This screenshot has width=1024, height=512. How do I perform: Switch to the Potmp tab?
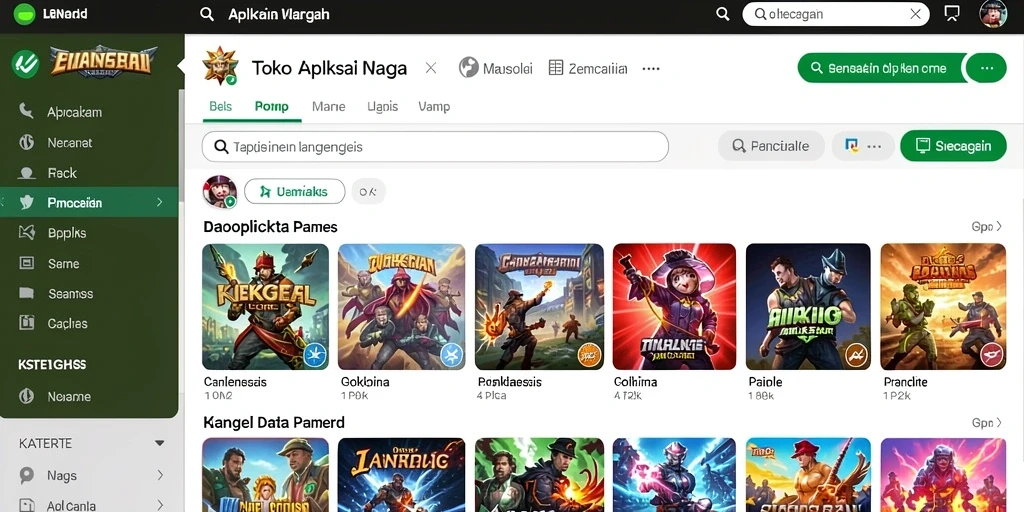[x=272, y=106]
